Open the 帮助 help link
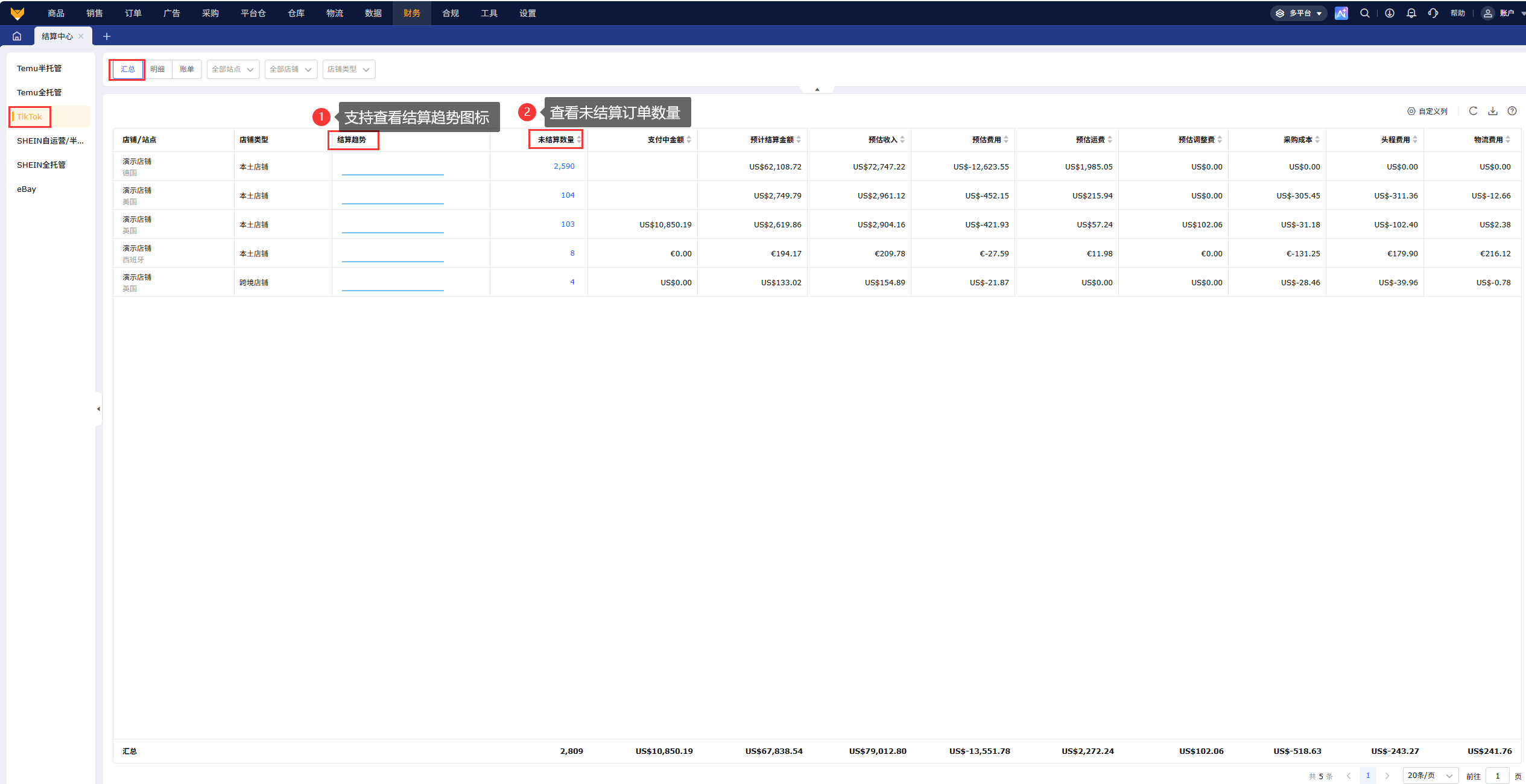The image size is (1526, 784). tap(1458, 13)
